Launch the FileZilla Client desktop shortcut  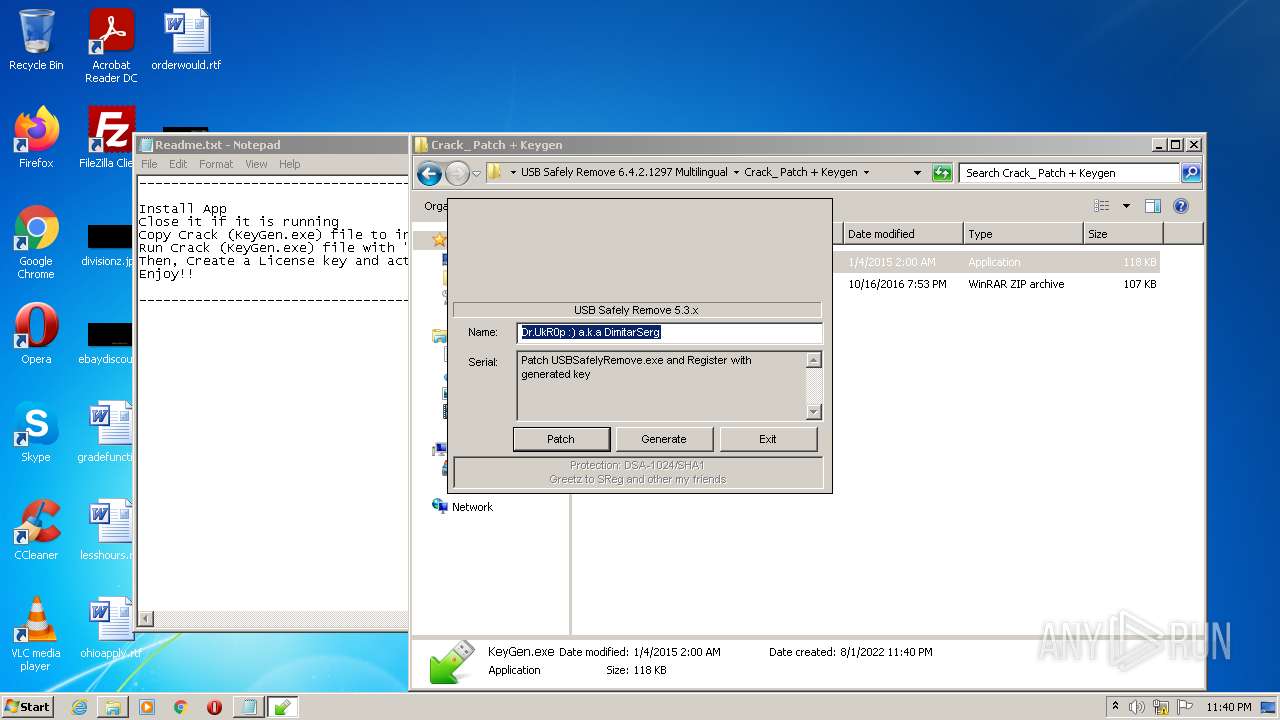[x=108, y=138]
